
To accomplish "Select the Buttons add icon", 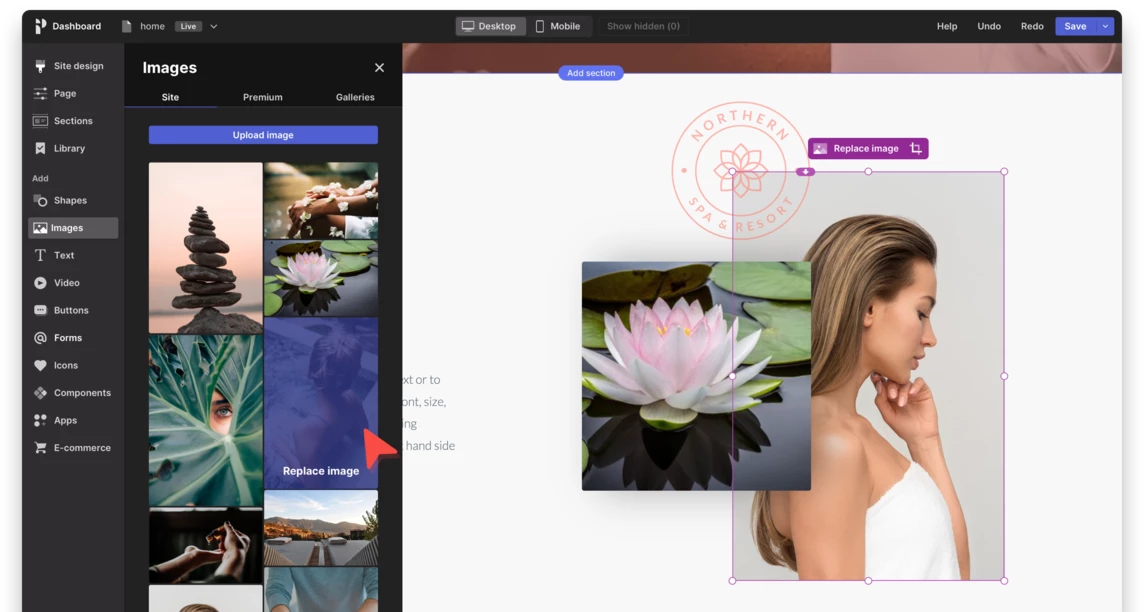I will pos(40,310).
